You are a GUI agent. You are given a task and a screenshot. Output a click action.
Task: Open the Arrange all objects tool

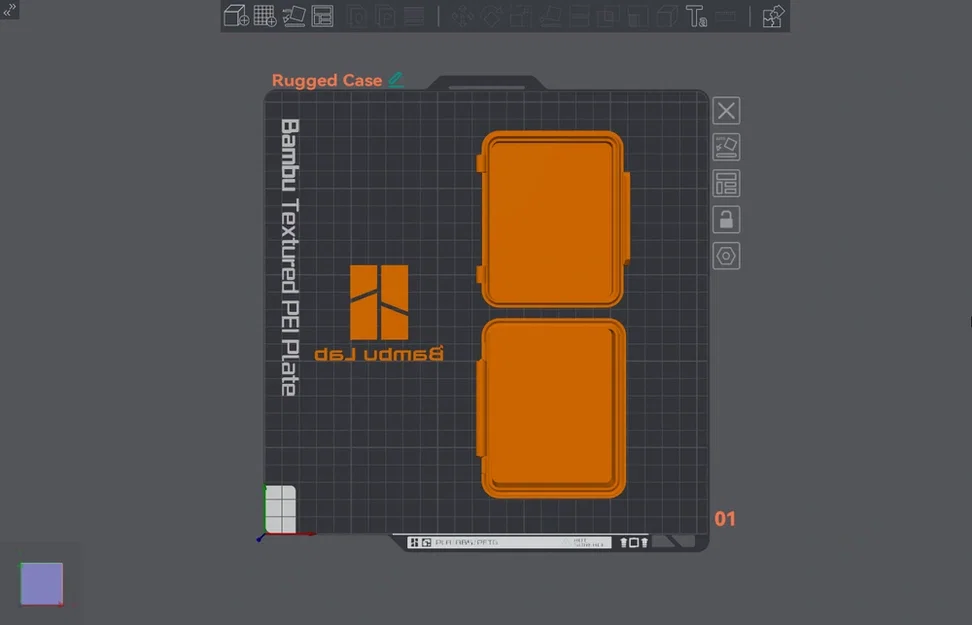click(322, 16)
